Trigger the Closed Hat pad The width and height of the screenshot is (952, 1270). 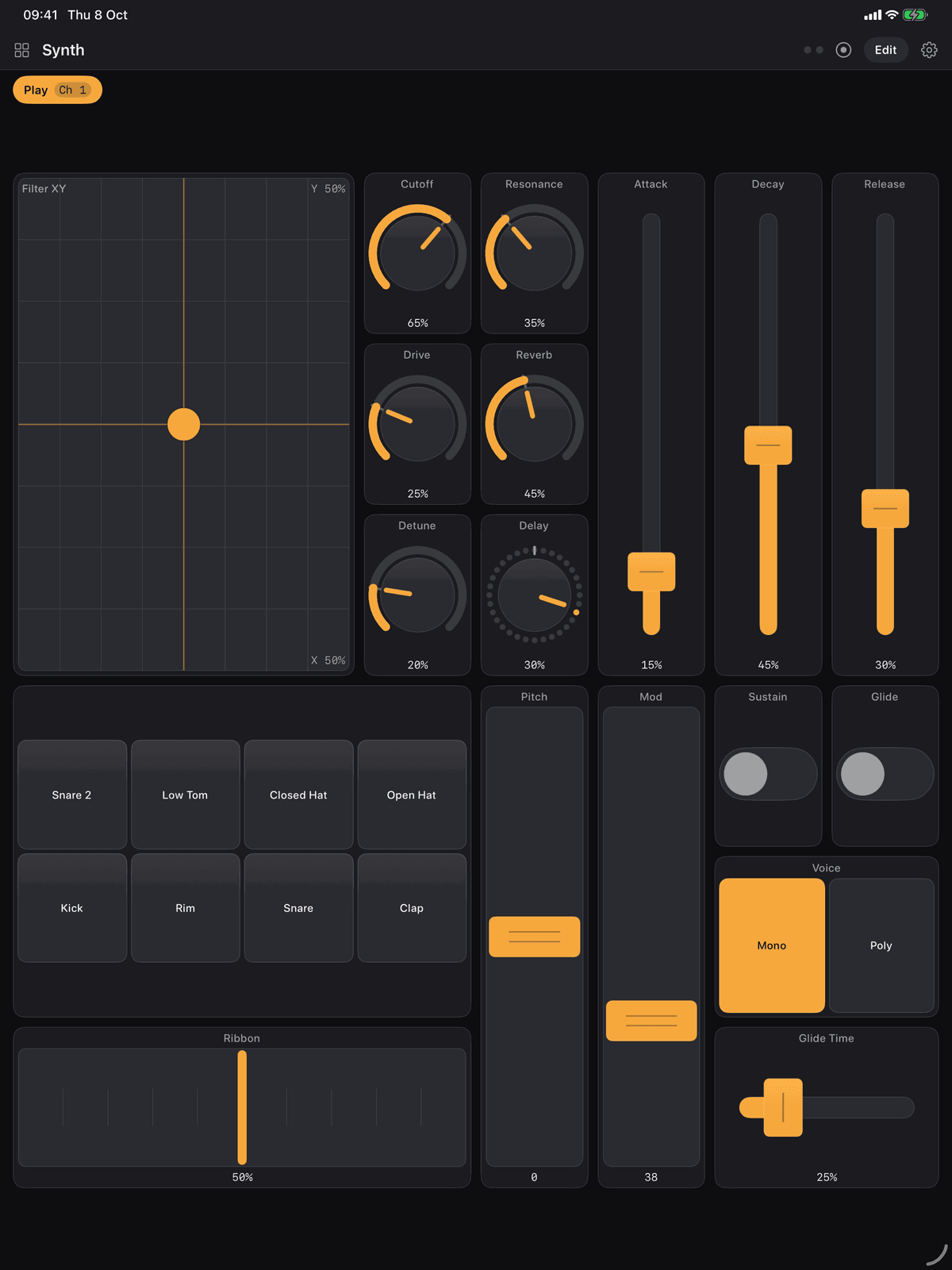[299, 795]
